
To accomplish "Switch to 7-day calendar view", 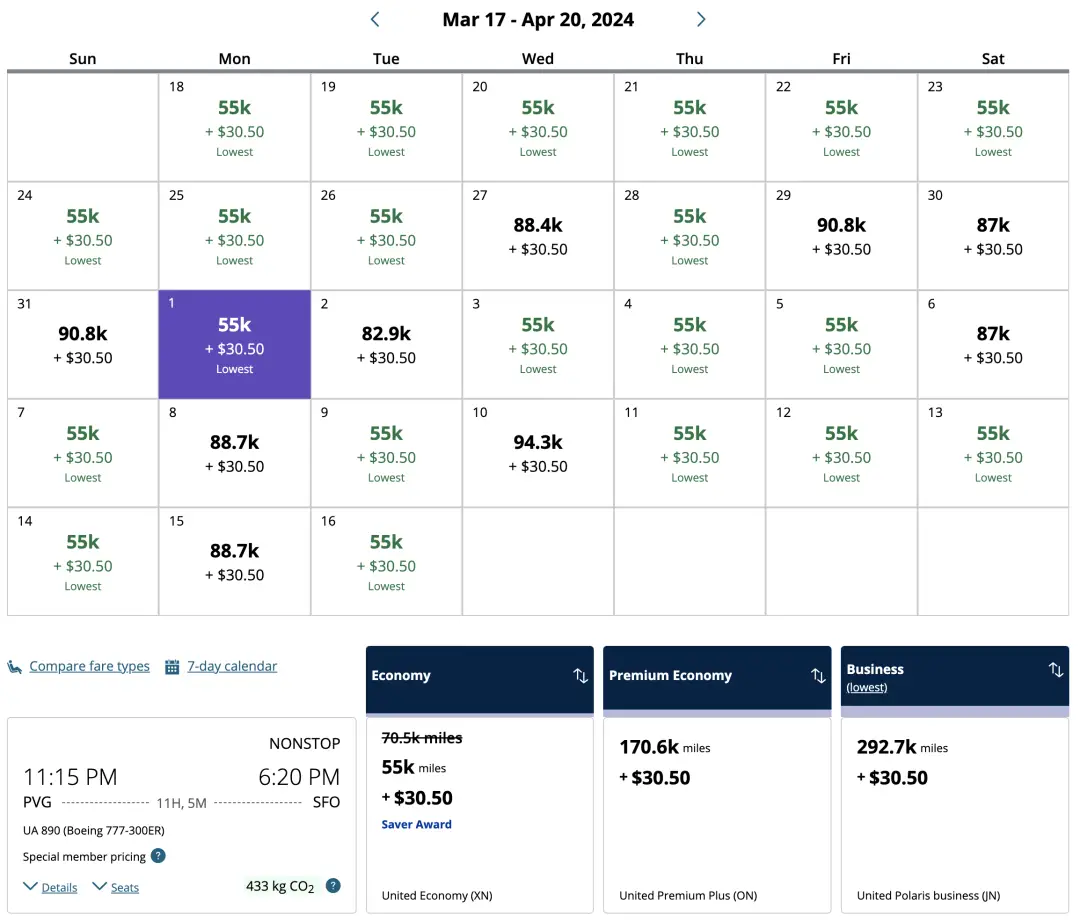I will (232, 667).
